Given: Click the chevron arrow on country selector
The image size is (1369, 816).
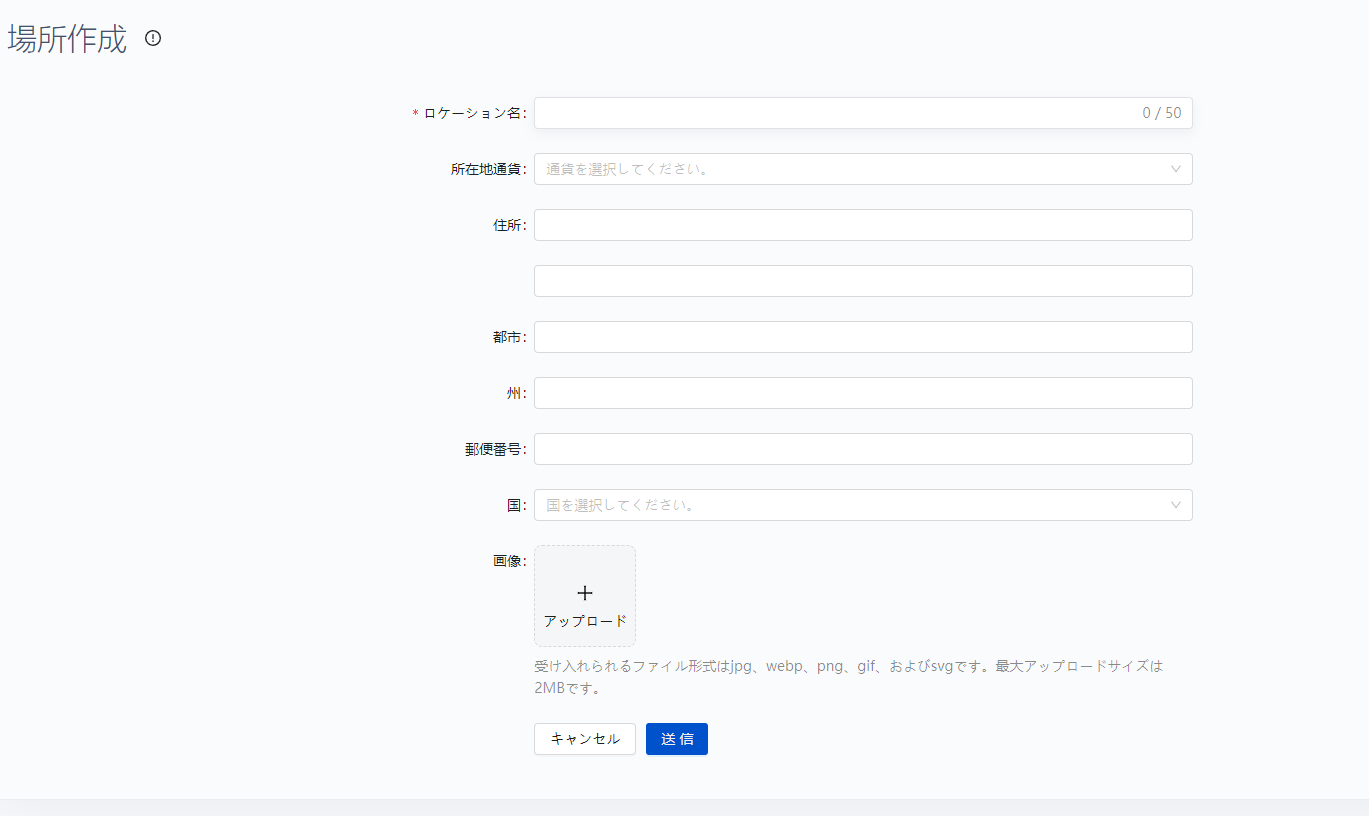Looking at the screenshot, I should click(x=1175, y=505).
